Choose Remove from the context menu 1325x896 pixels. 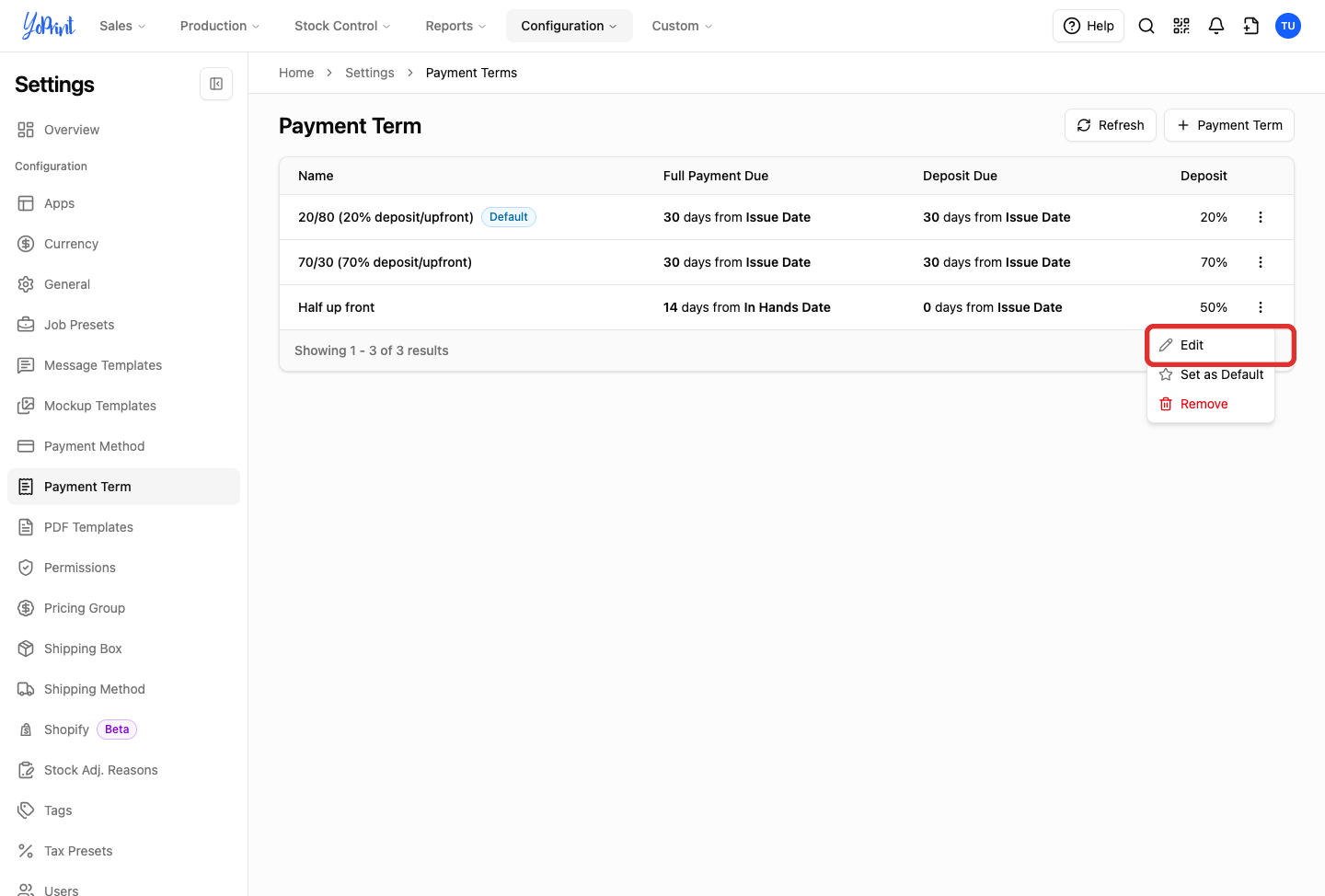1211,404
